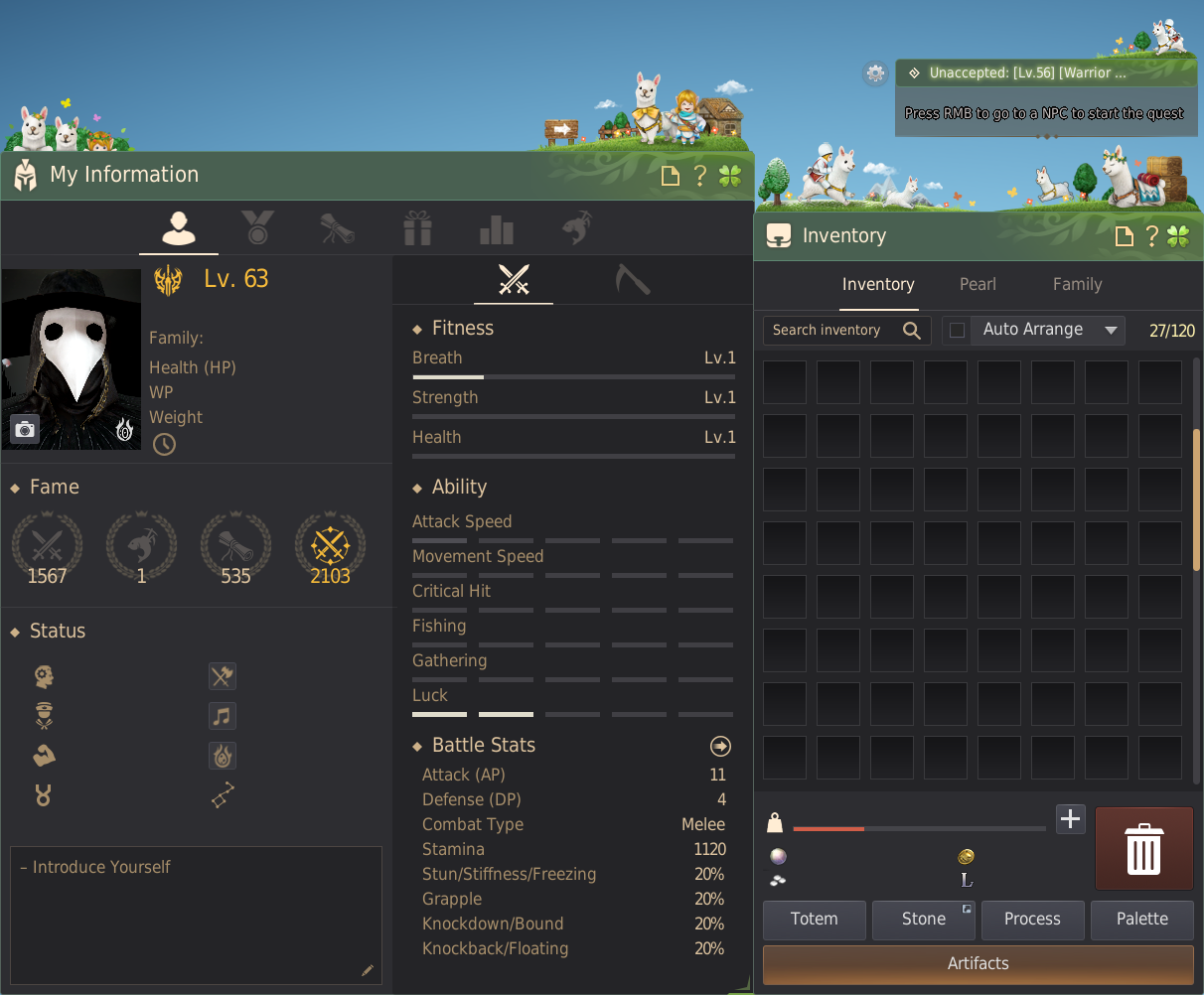Open the Palette button
Image resolution: width=1204 pixels, height=995 pixels.
pos(1142,920)
